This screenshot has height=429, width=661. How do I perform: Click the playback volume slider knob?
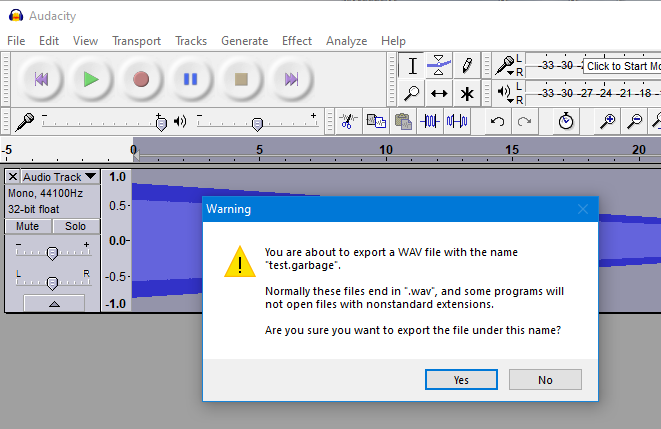257,124
